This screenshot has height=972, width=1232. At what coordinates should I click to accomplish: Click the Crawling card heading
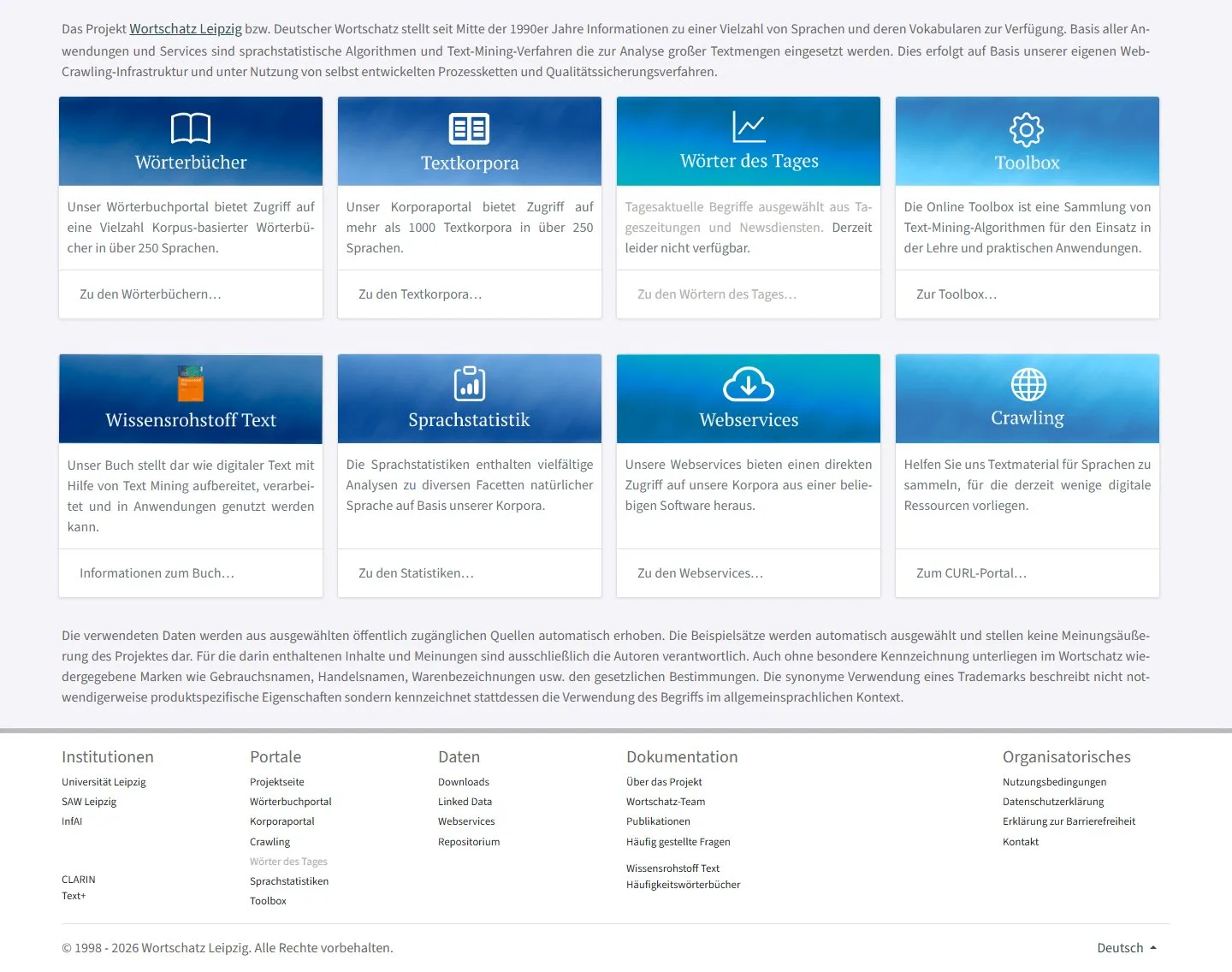pos(1028,418)
